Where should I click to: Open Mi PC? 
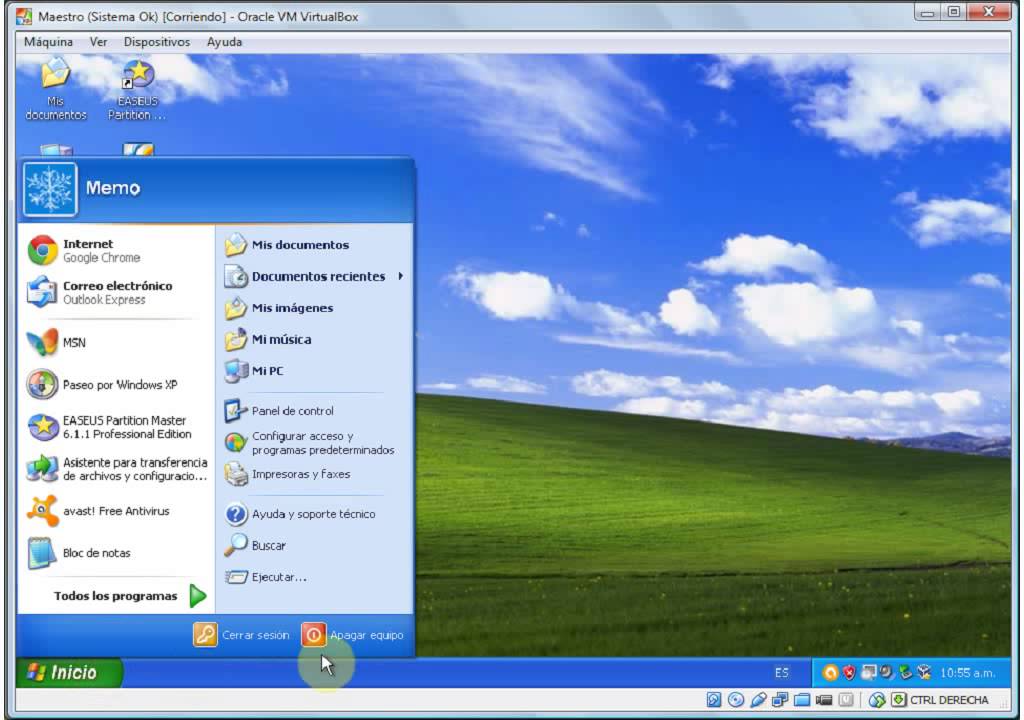315,370
